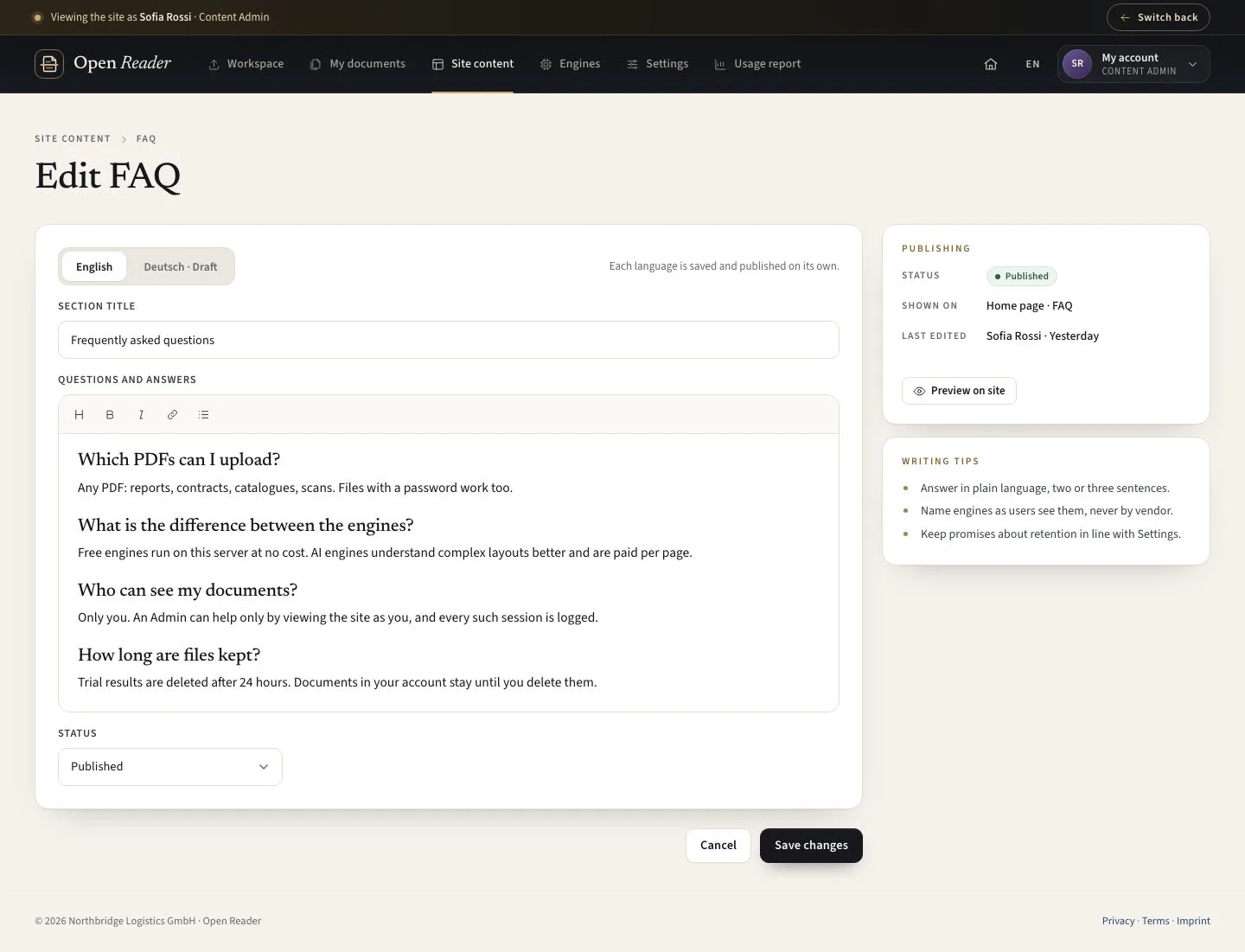1245x952 pixels.
Task: Cancel editing the FAQ
Action: click(x=718, y=846)
